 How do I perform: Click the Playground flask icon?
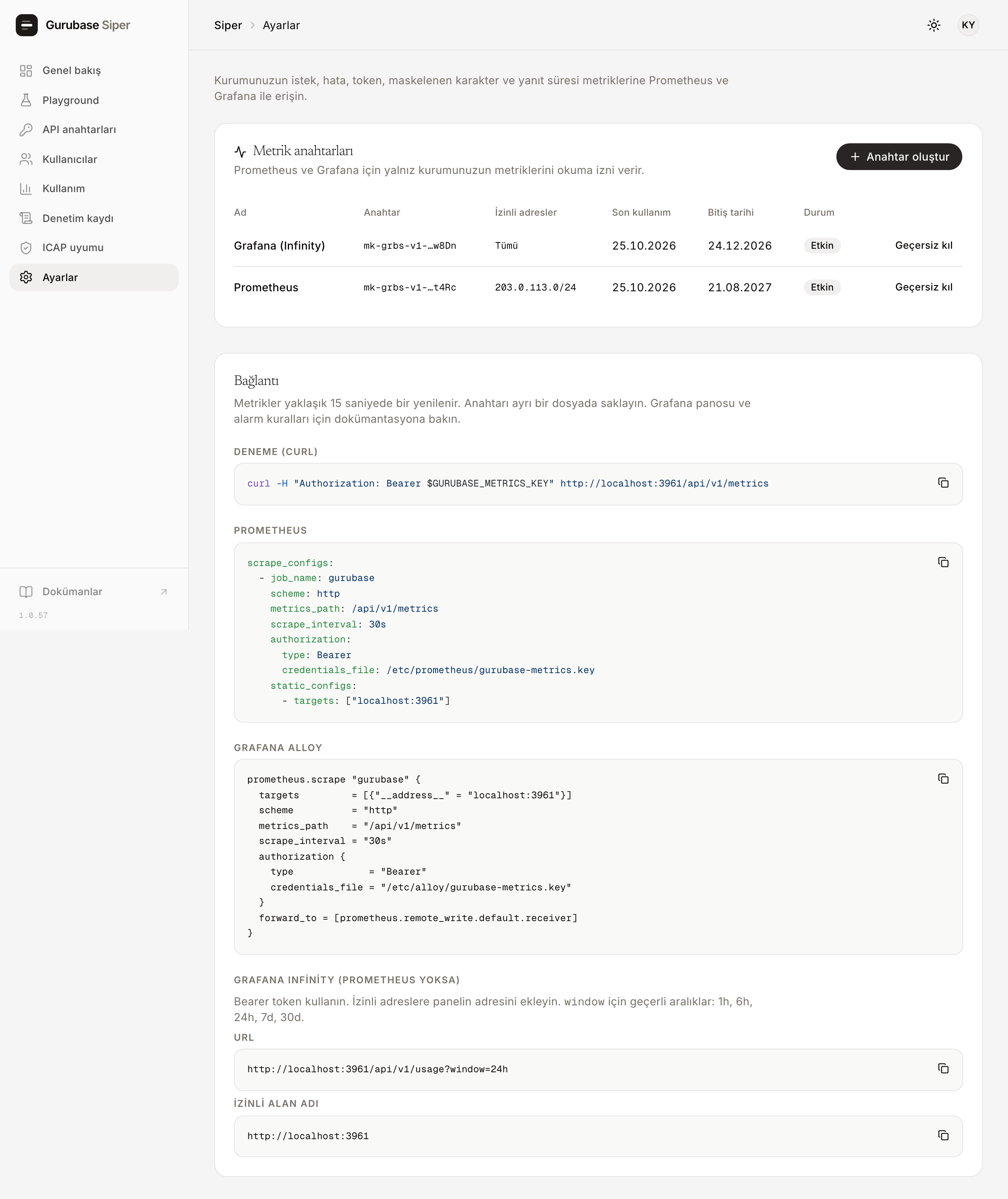point(26,100)
